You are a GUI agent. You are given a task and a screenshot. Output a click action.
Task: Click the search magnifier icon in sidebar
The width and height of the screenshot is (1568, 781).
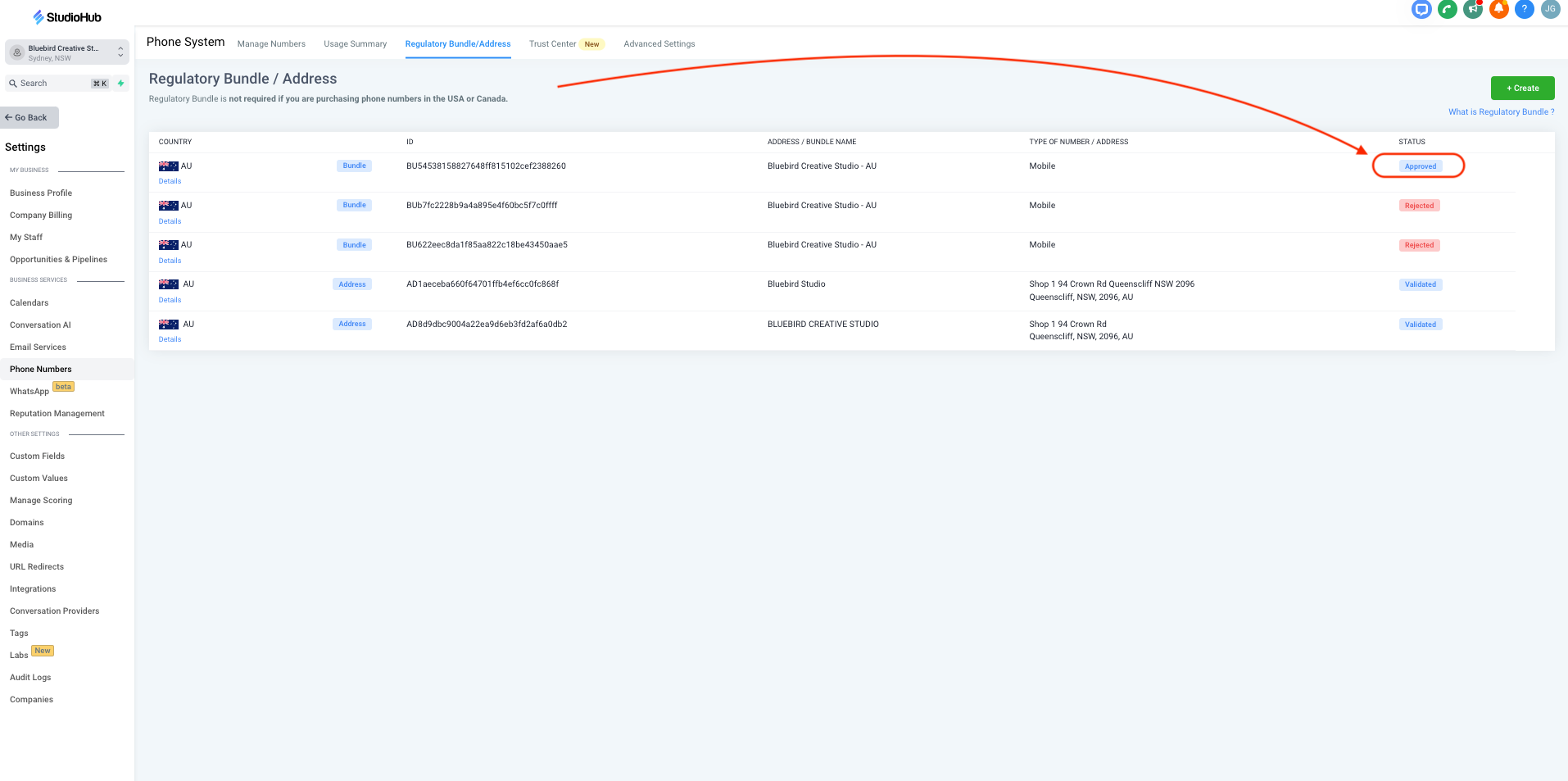tap(13, 84)
